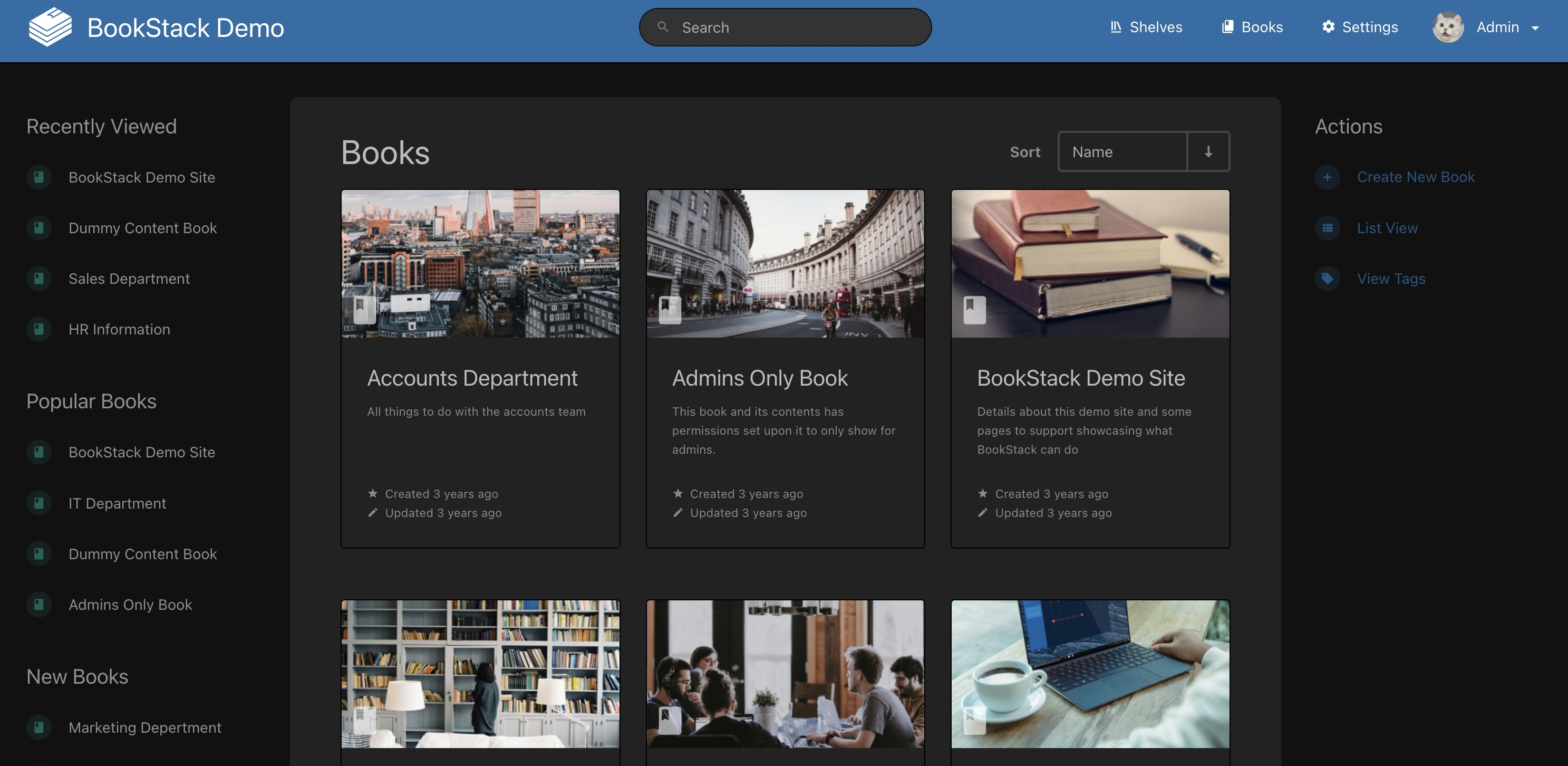Click the Admin user avatar

1447,27
